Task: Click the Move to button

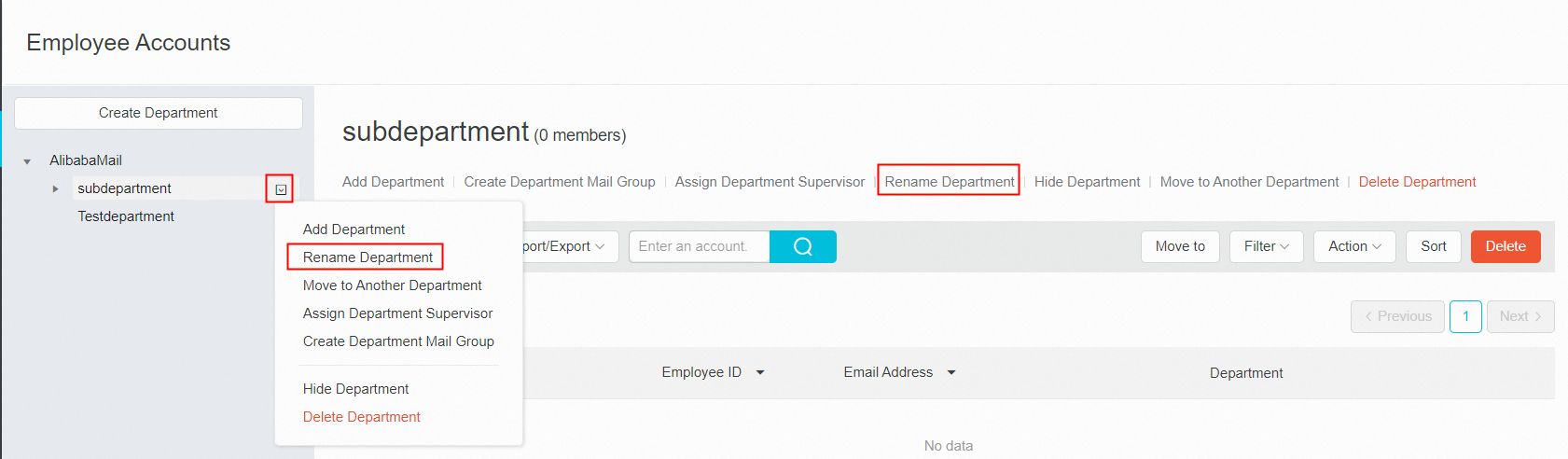Action: [1180, 246]
